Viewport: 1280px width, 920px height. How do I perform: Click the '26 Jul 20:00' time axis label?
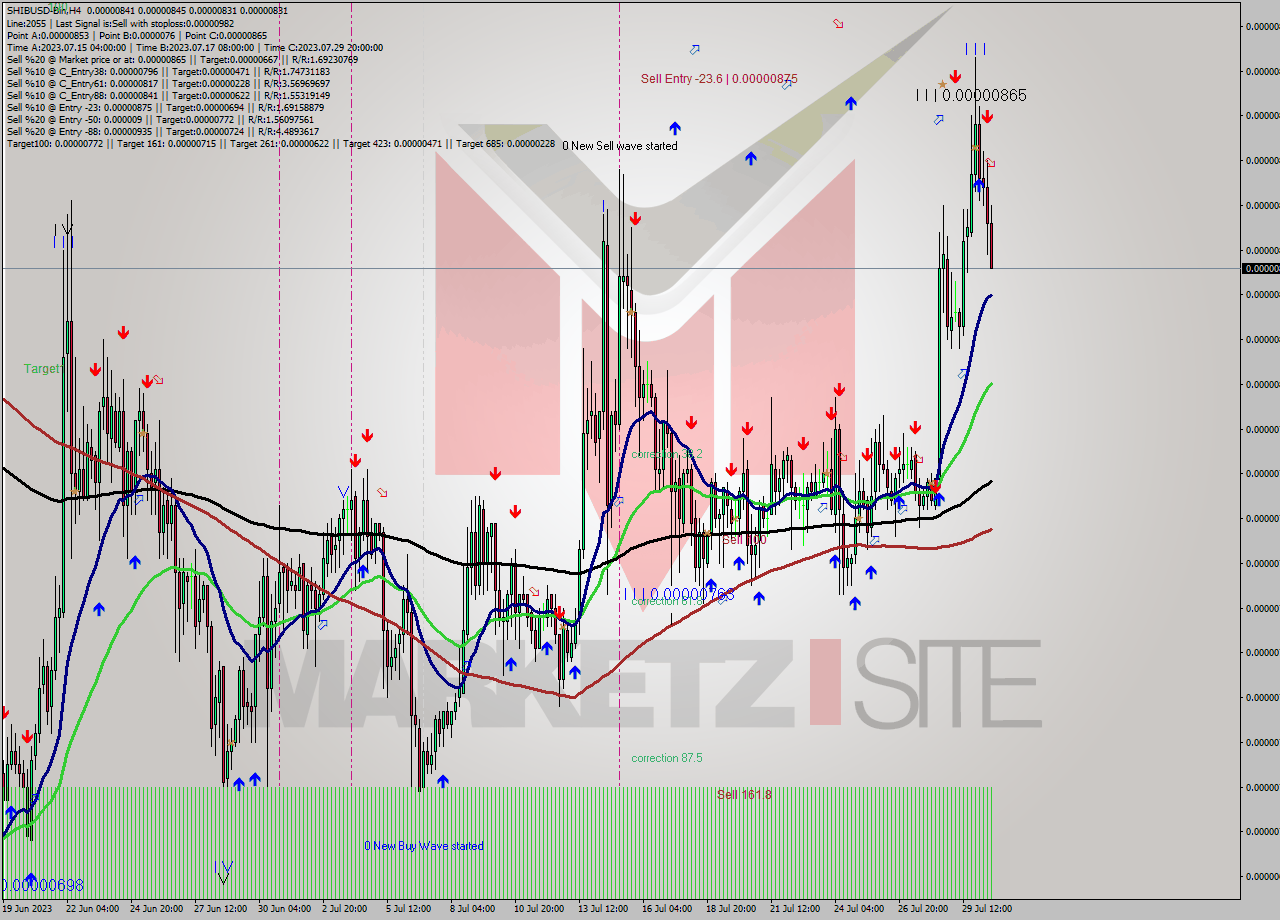point(924,909)
